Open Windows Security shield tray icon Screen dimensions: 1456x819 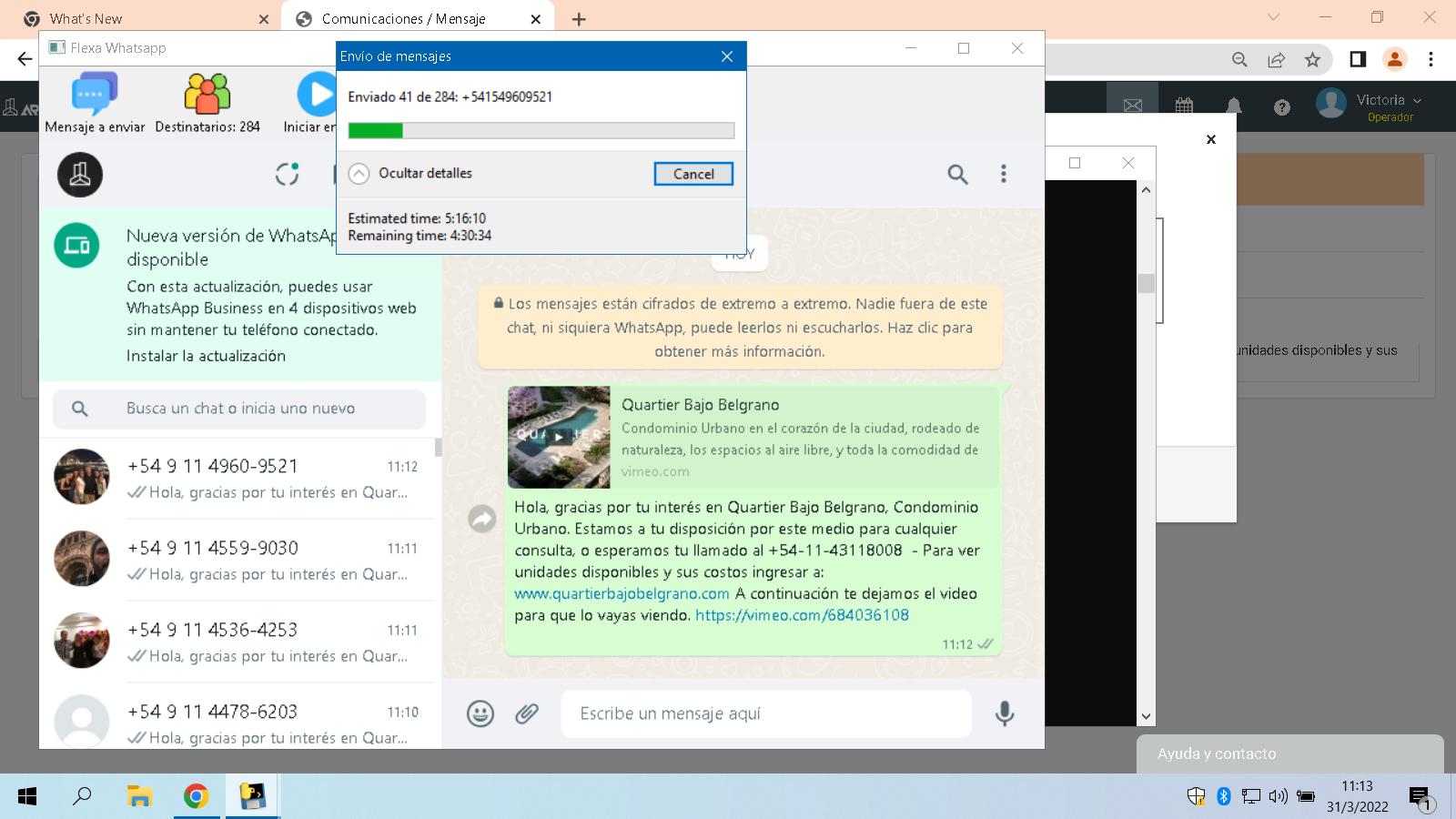1196,797
